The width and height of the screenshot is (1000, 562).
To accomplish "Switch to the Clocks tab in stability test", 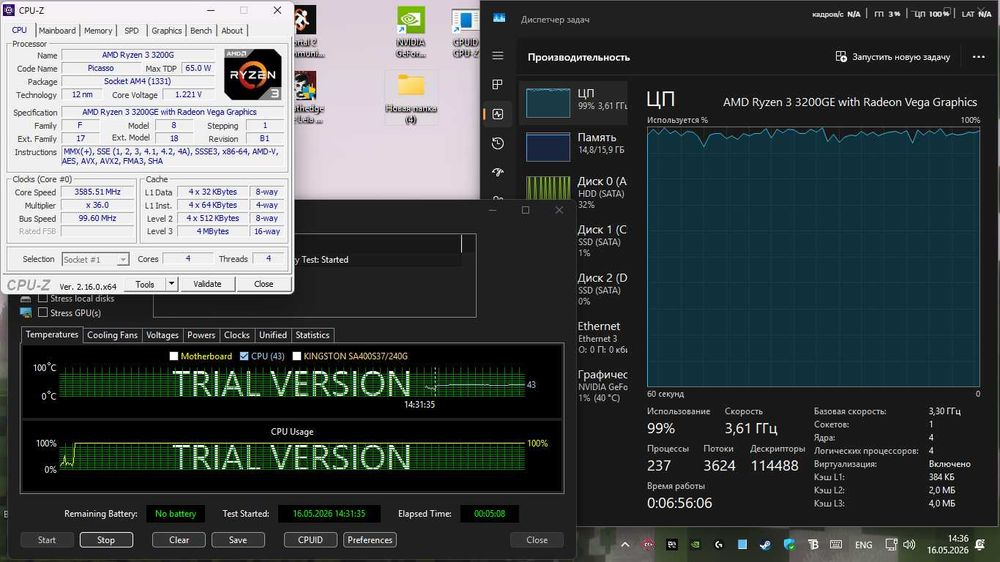I will pos(237,335).
